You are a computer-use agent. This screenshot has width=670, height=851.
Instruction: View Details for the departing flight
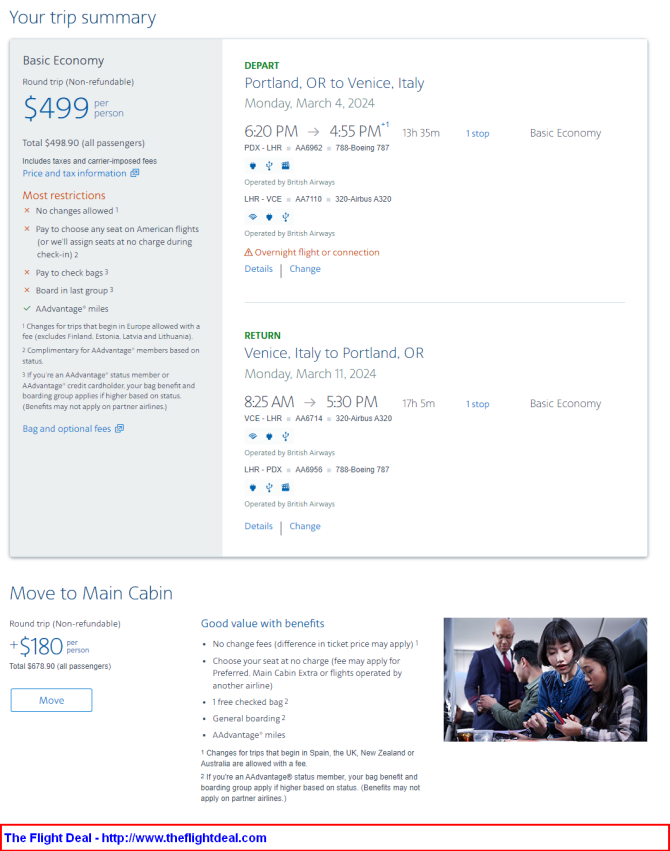pyautogui.click(x=258, y=269)
